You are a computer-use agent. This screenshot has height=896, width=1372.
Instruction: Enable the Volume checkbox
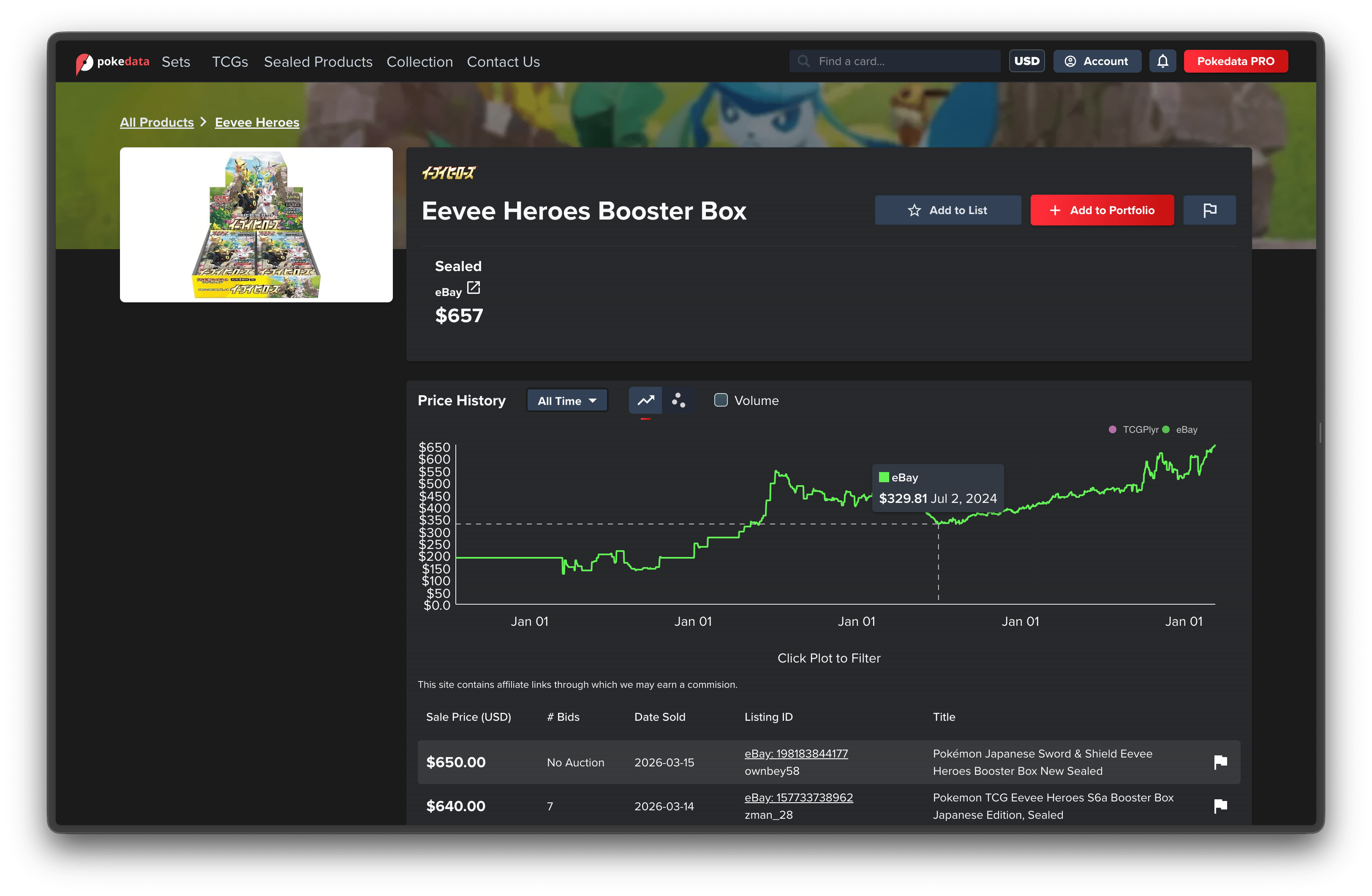(x=721, y=400)
